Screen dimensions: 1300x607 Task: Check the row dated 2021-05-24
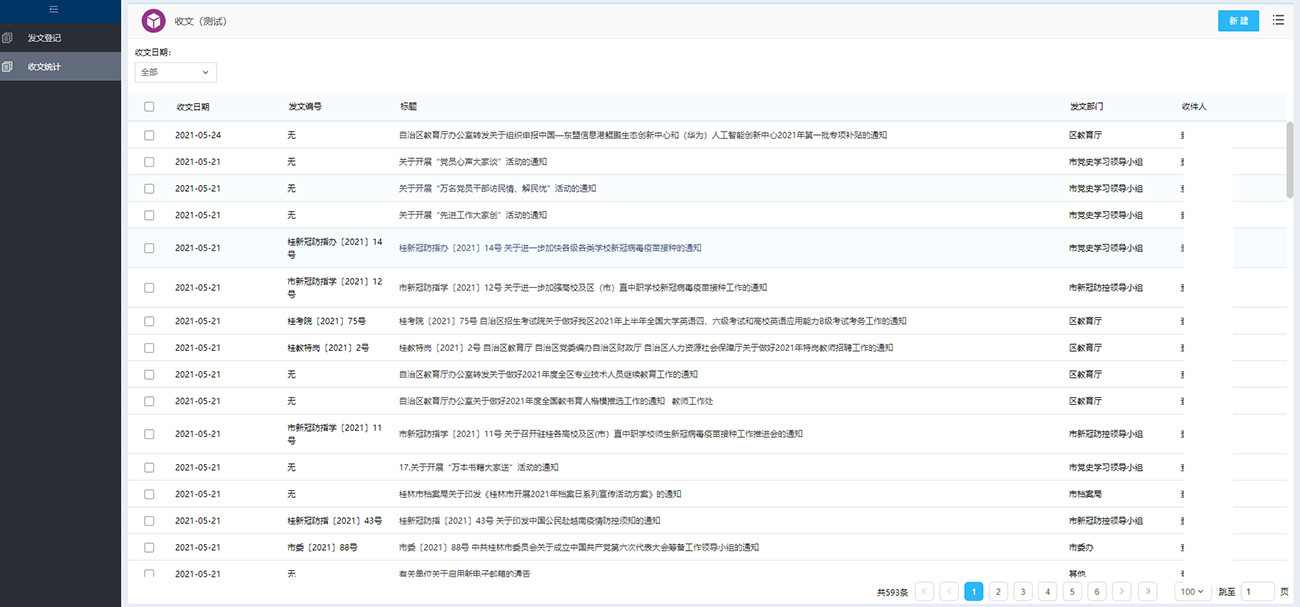149,135
